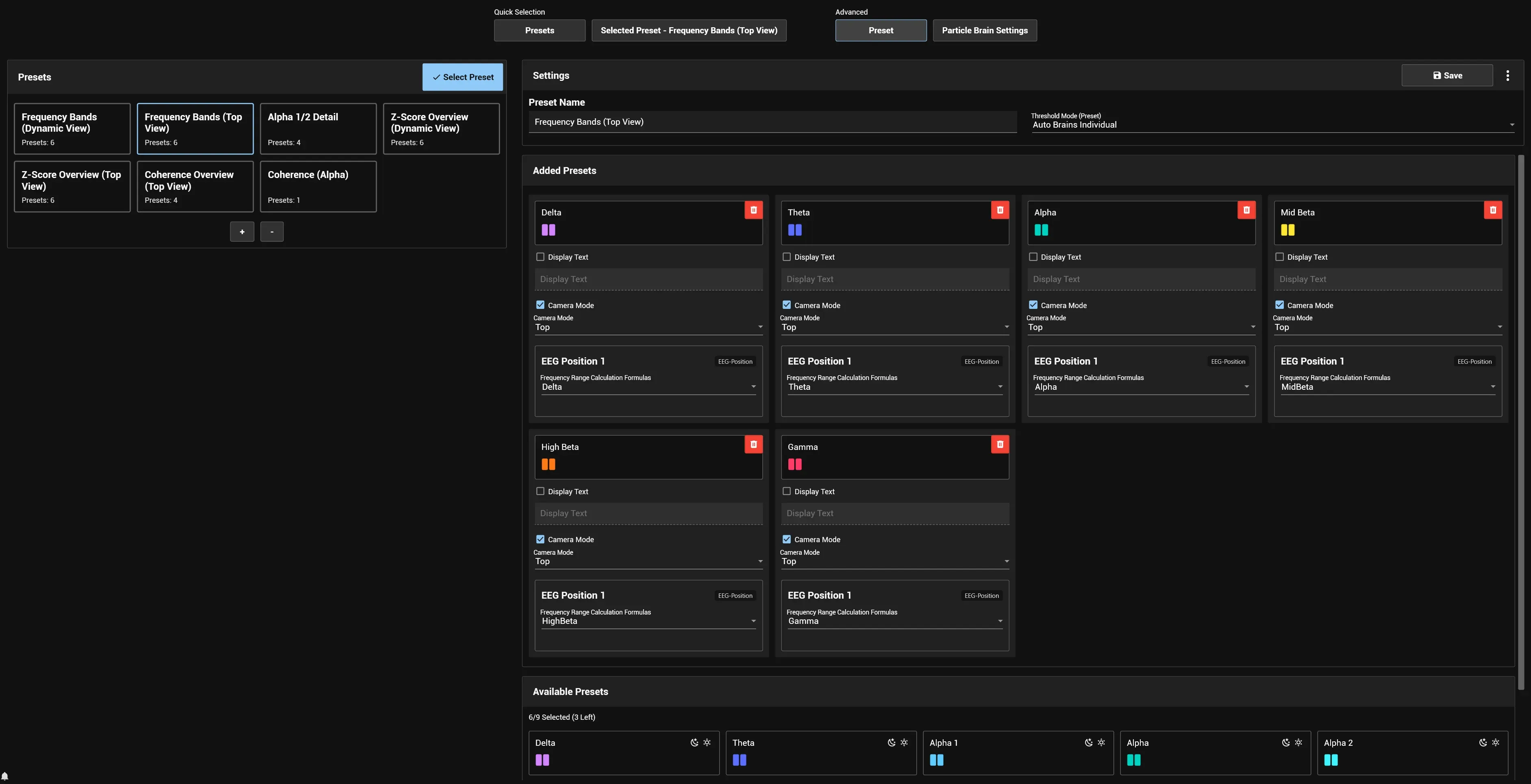Open the Quick Selection Presets tab
The height and width of the screenshot is (784, 1531).
coord(539,30)
